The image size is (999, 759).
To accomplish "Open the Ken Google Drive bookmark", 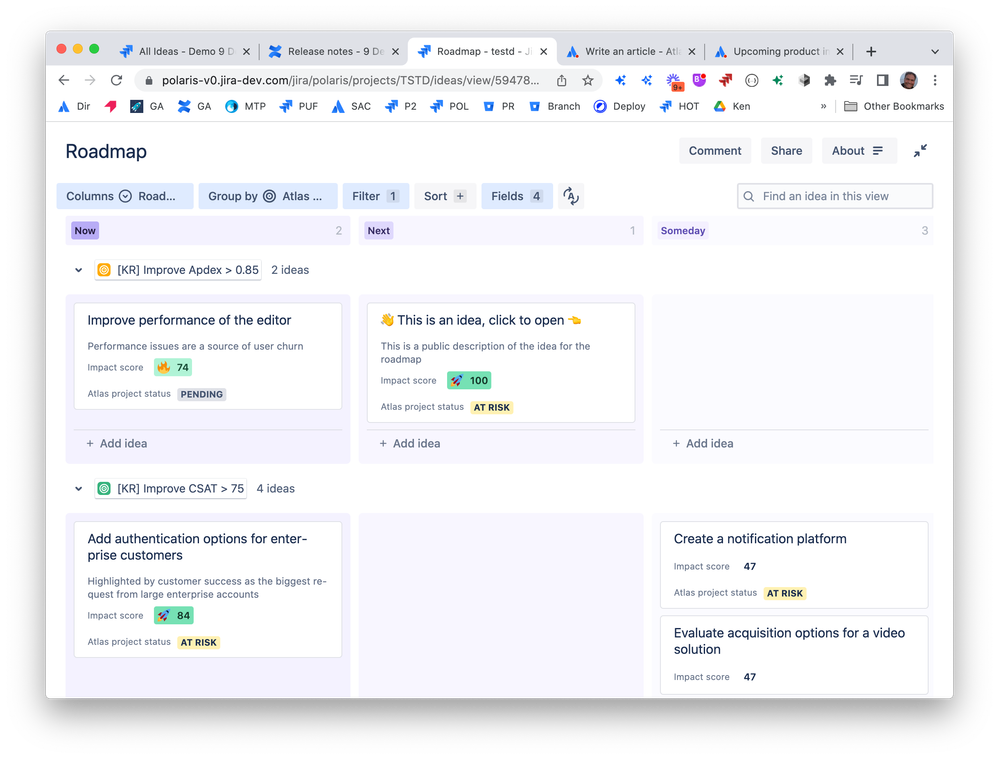I will 731,106.
